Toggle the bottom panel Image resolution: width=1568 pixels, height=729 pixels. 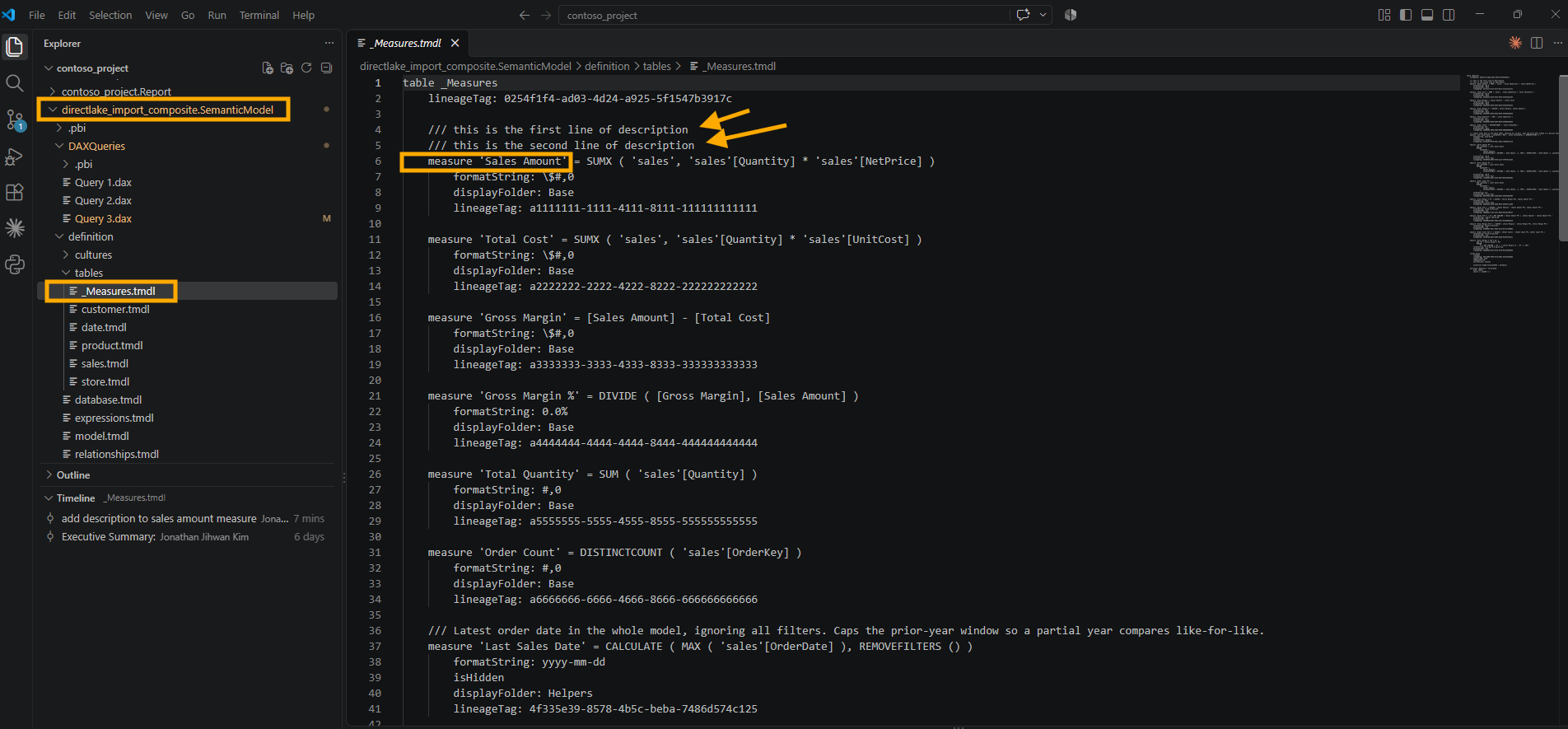1427,15
